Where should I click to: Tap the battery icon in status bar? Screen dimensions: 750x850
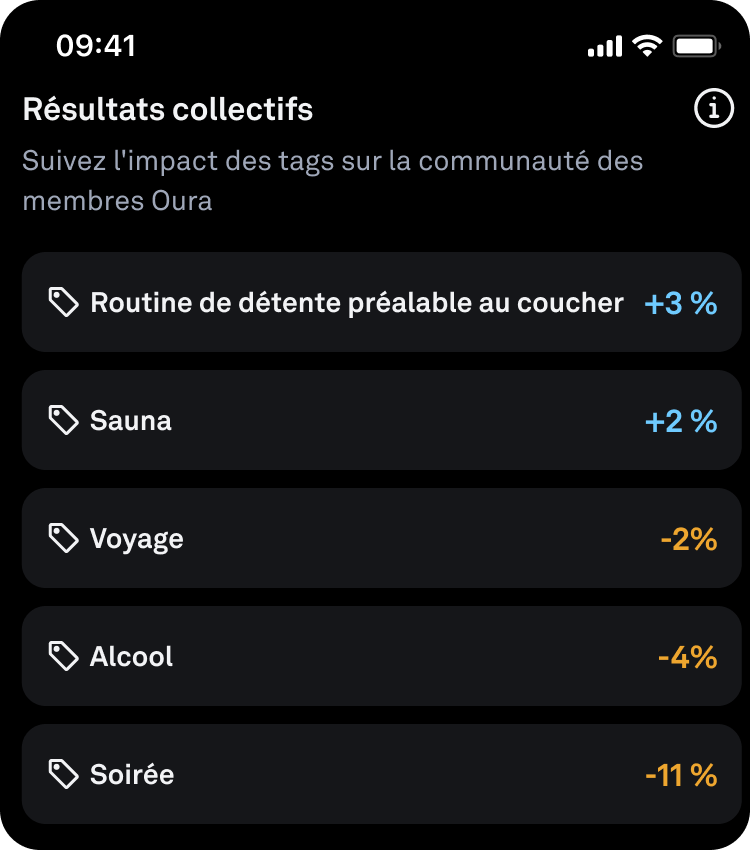click(697, 46)
